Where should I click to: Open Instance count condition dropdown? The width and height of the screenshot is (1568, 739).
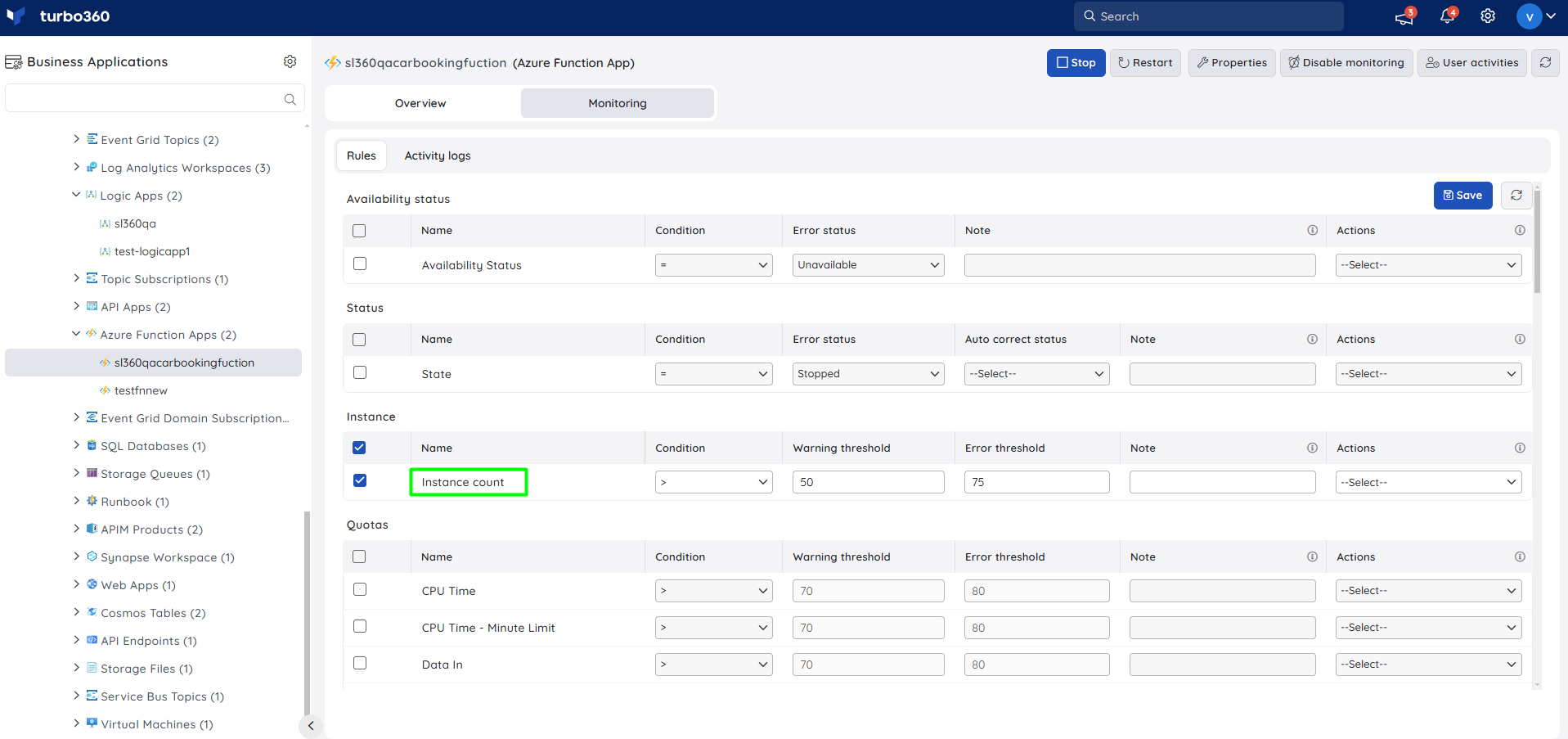pyautogui.click(x=713, y=482)
